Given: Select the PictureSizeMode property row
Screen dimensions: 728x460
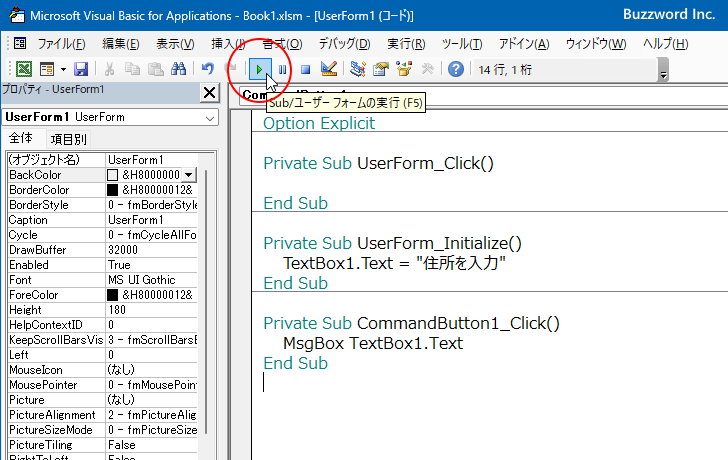Looking at the screenshot, I should tap(102, 430).
